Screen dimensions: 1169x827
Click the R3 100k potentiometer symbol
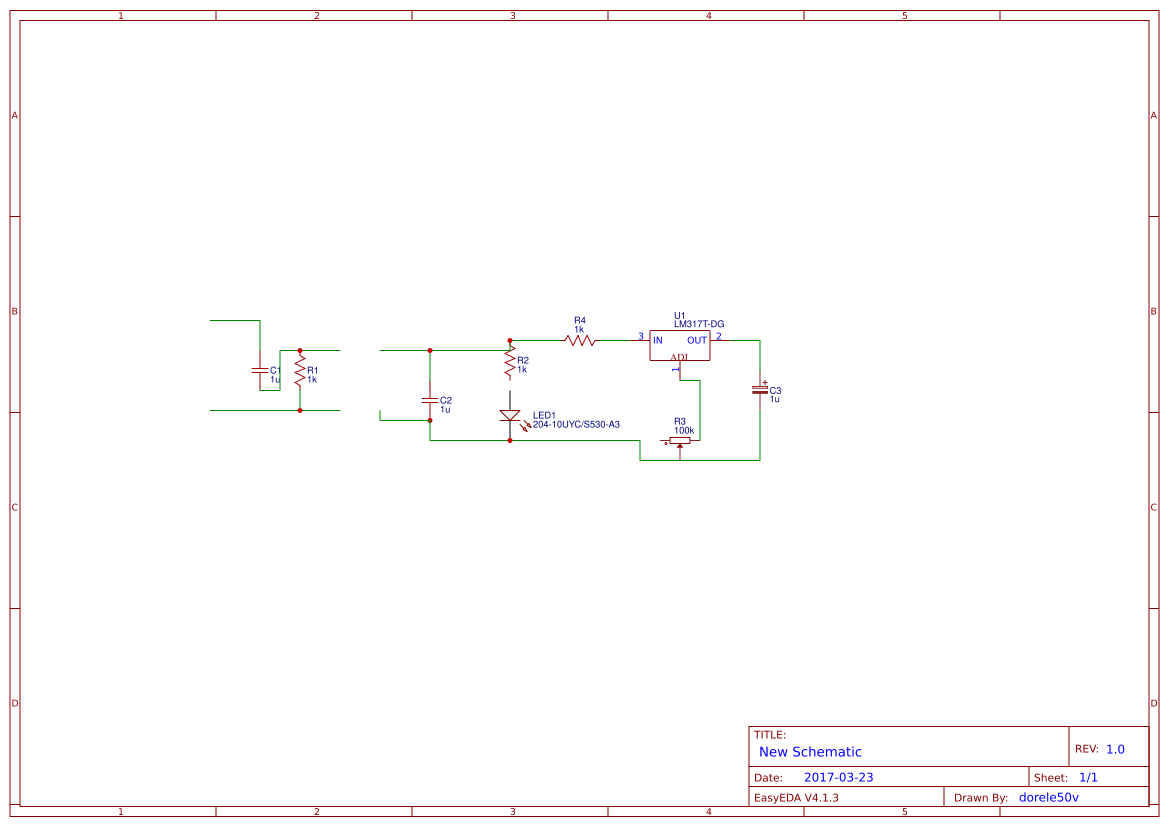679,441
